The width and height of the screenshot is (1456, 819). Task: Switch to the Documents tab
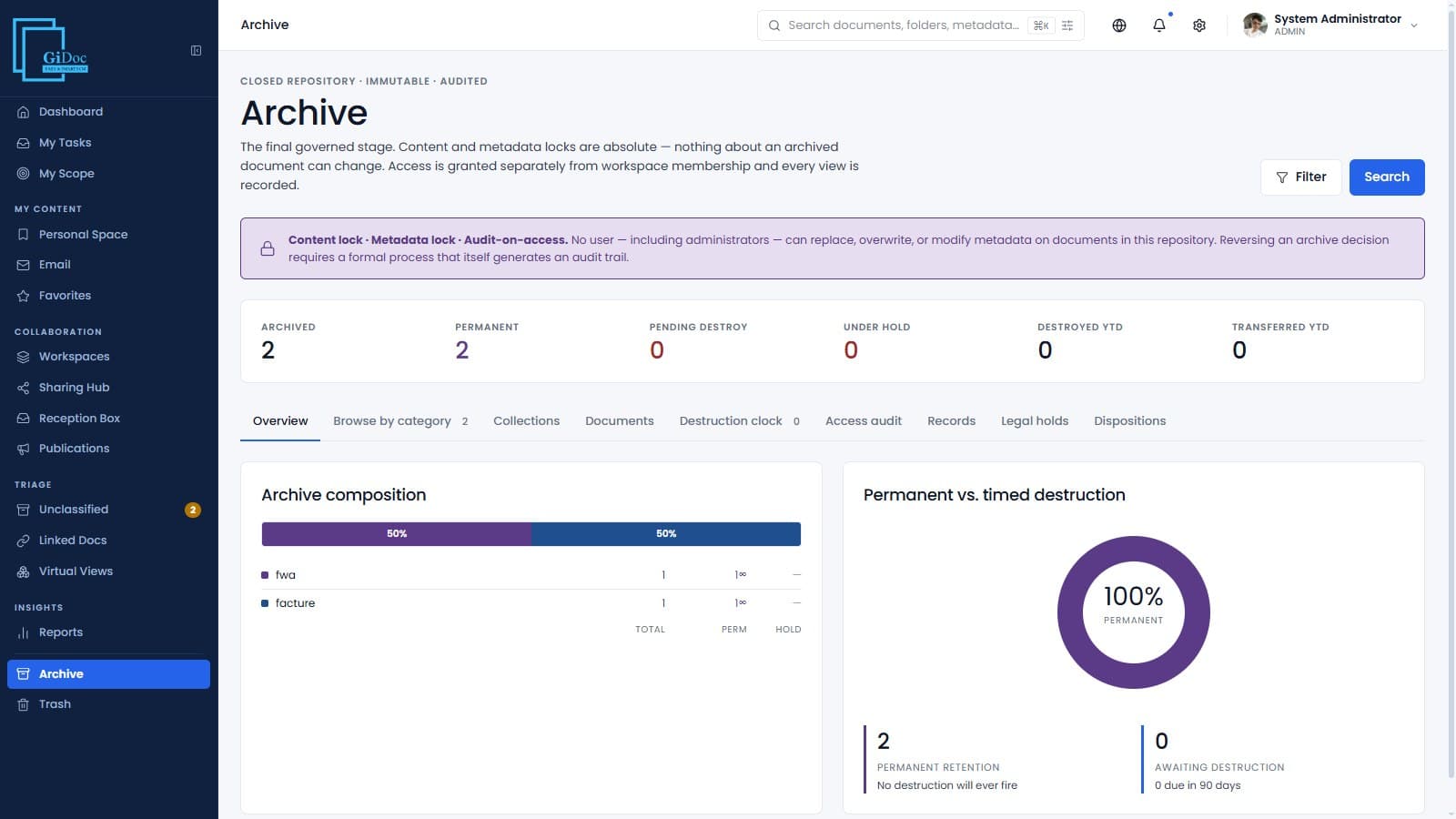point(620,421)
